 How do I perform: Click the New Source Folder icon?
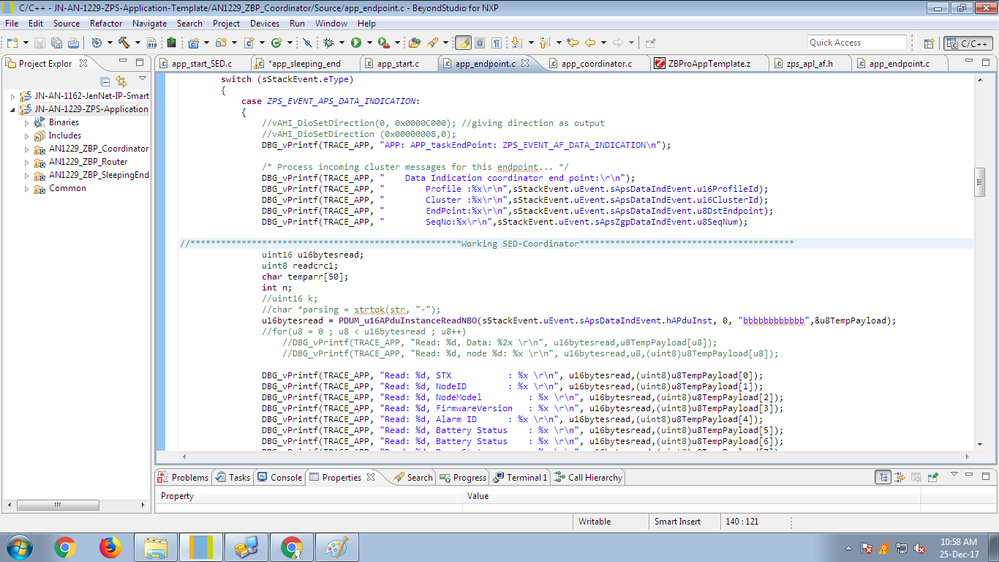point(221,43)
